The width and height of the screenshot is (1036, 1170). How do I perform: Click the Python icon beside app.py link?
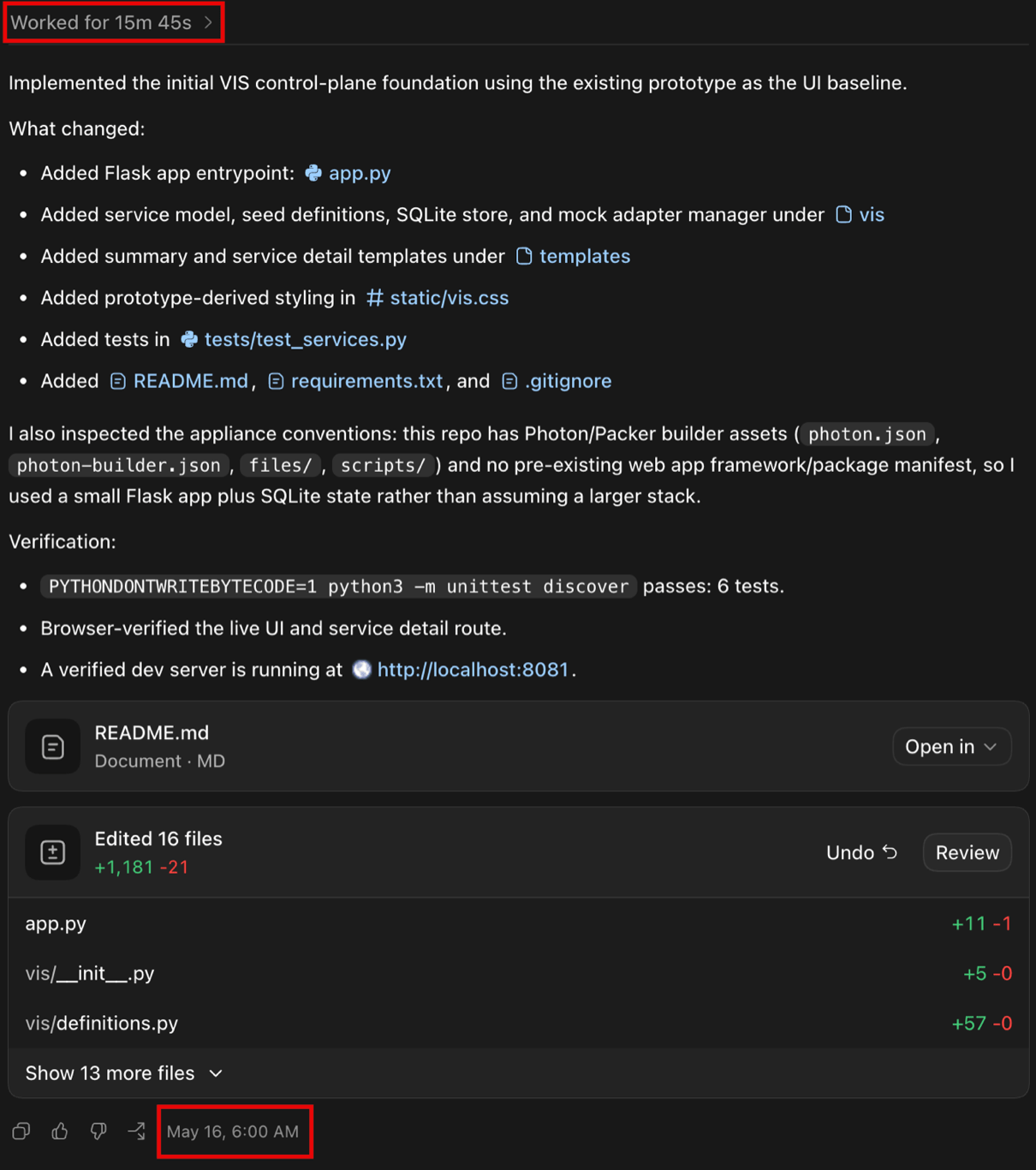pyautogui.click(x=314, y=173)
